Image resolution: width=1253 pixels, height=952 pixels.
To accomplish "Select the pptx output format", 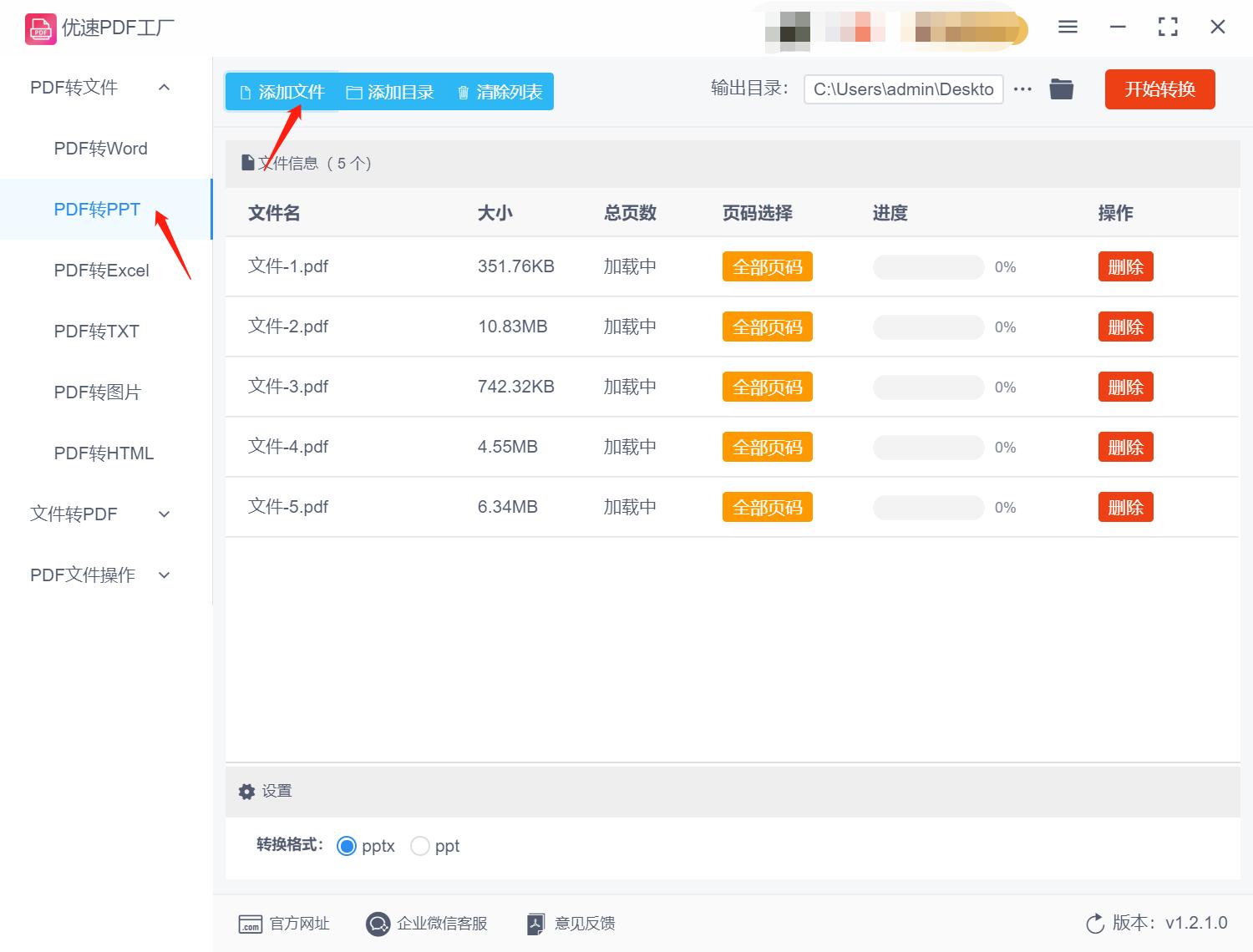I will [347, 846].
